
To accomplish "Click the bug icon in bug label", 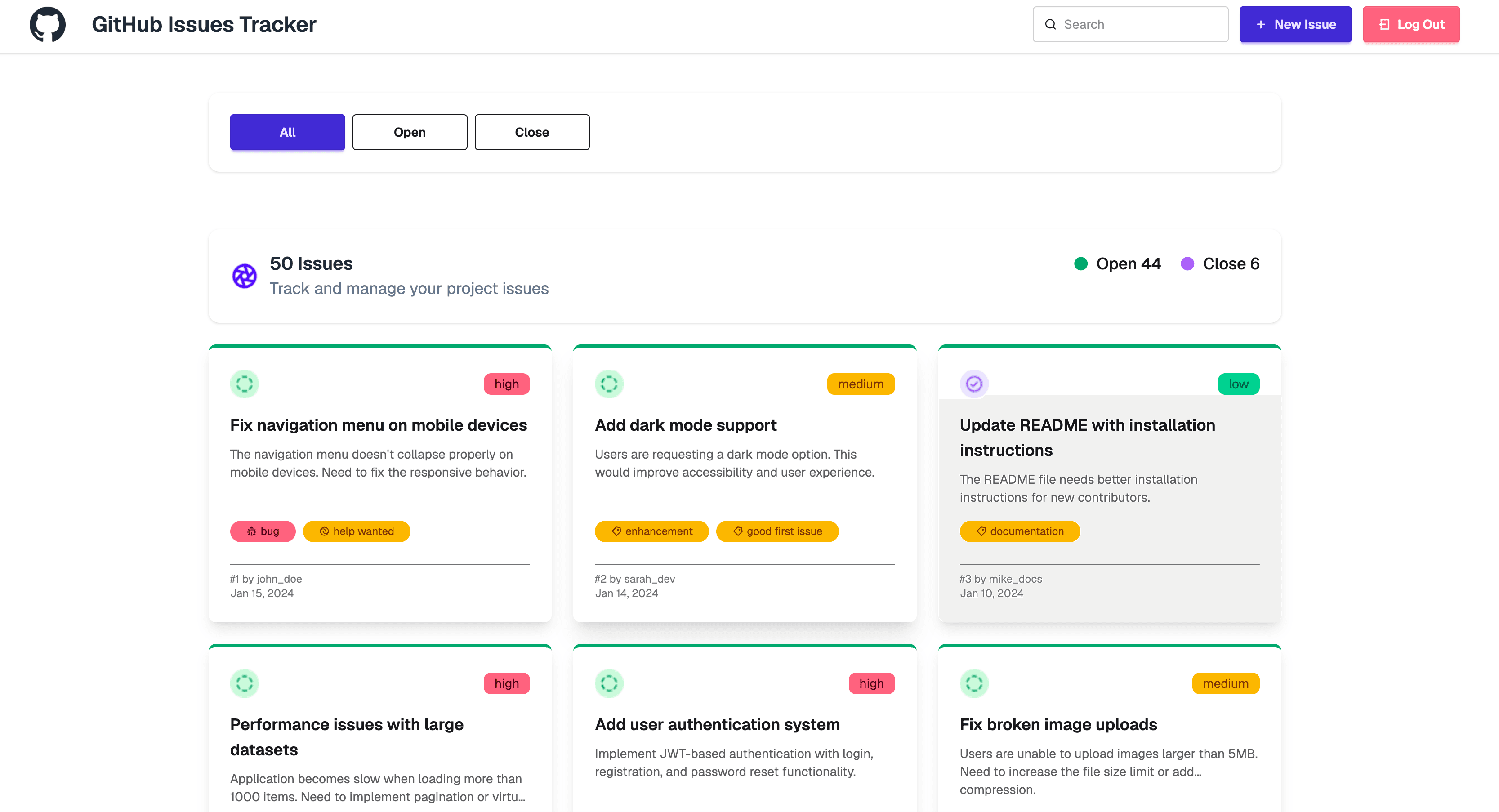I will coord(251,531).
